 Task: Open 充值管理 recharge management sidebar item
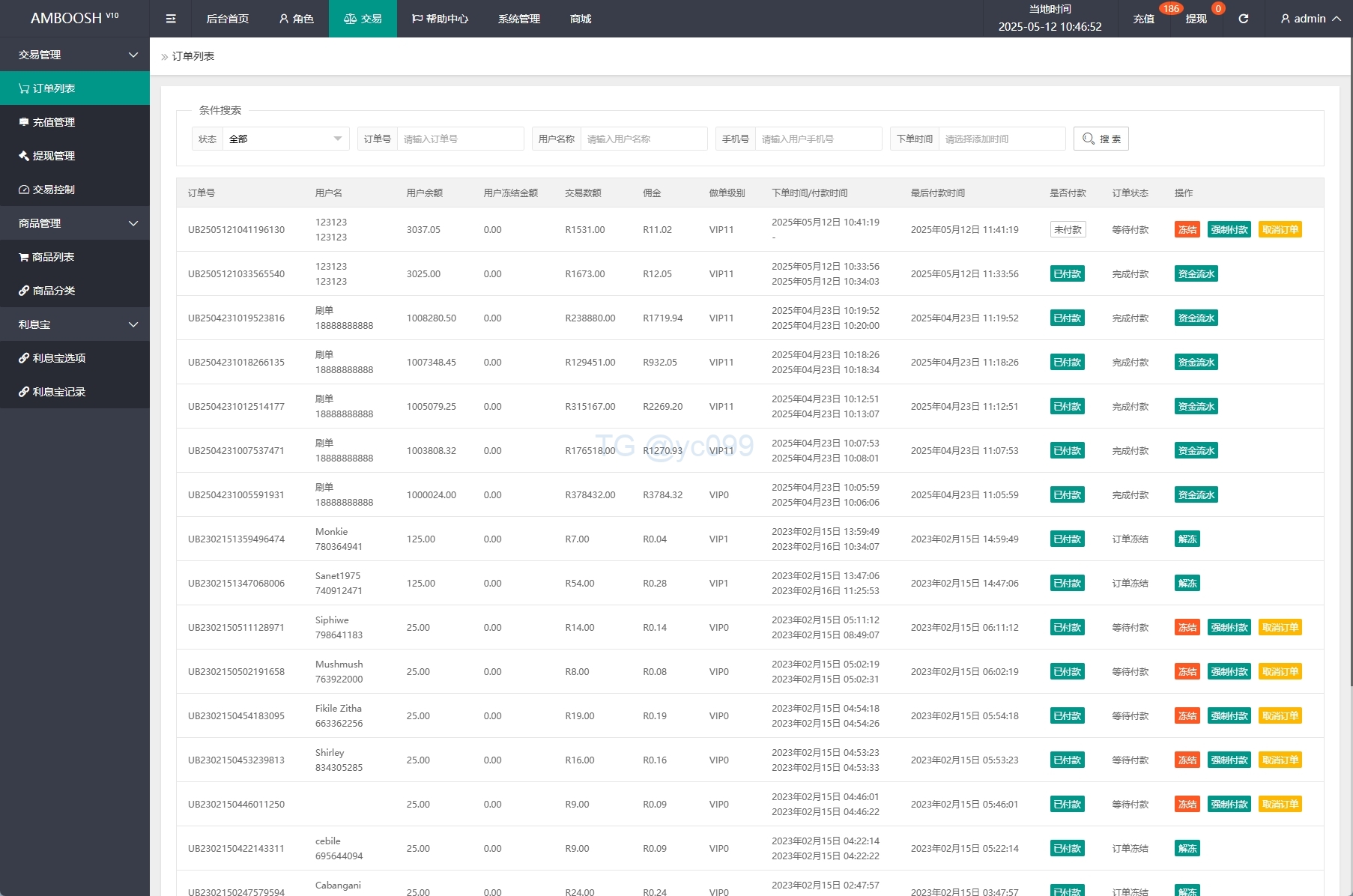point(53,122)
